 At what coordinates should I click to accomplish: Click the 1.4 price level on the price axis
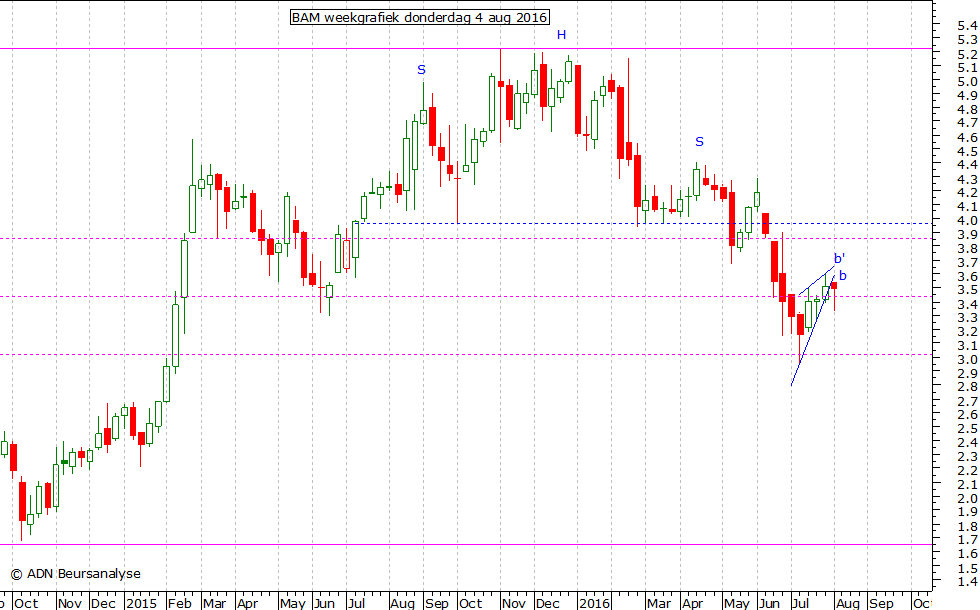coord(967,582)
